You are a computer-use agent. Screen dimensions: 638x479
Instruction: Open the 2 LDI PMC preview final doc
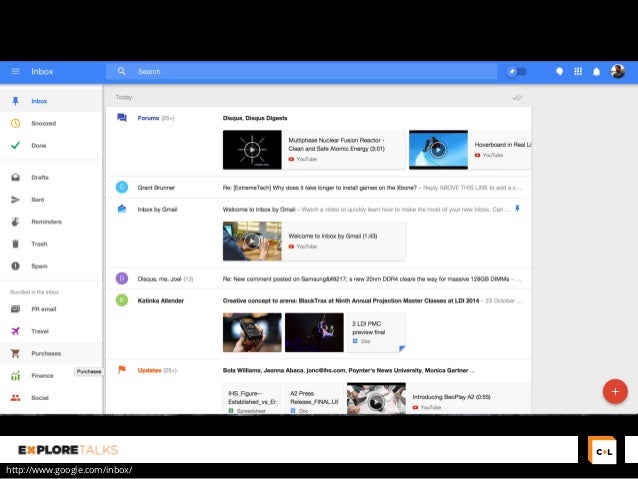click(x=376, y=332)
